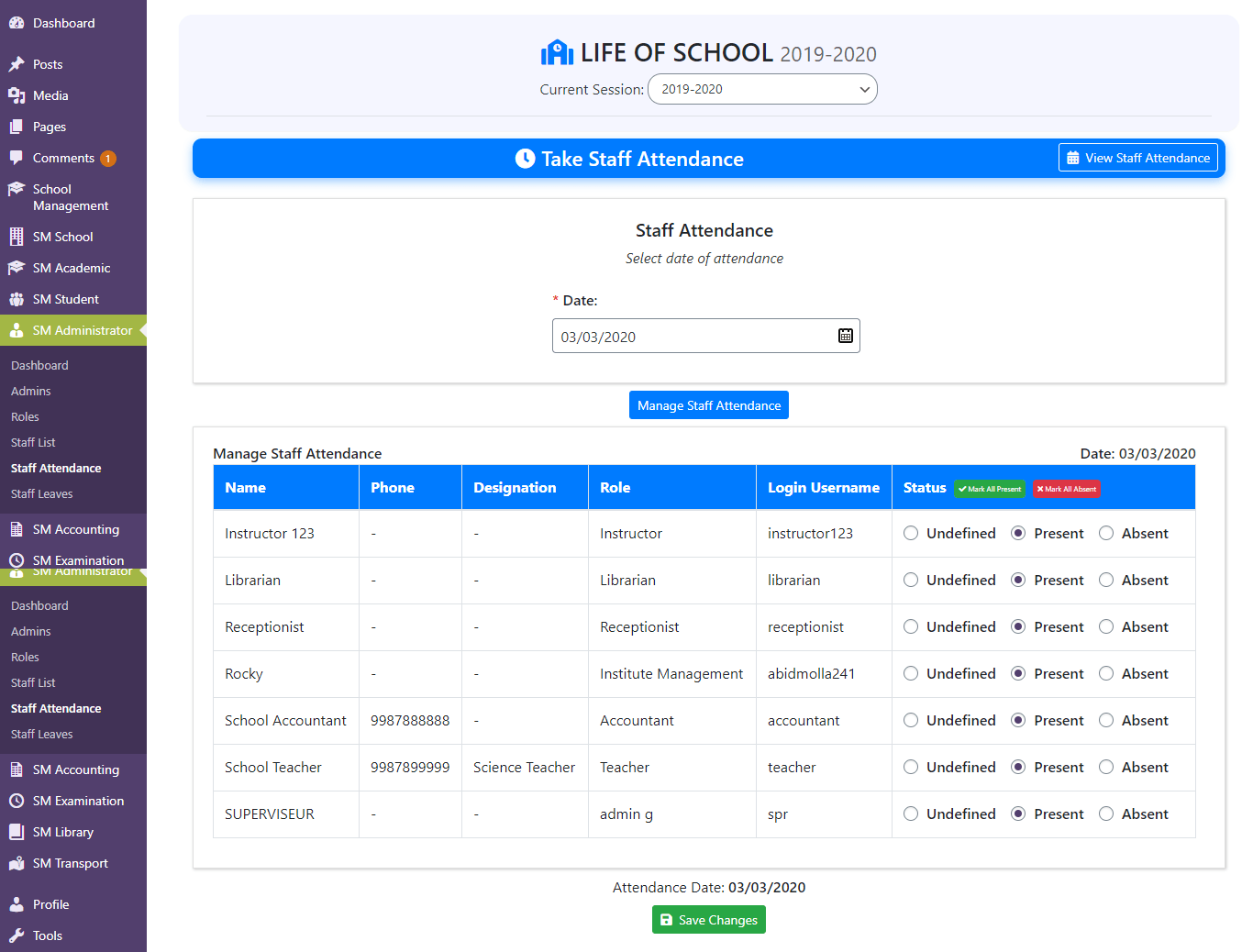Image resolution: width=1253 pixels, height=952 pixels.
Task: Open the Current Session 2019-2020 dropdown
Action: tap(762, 89)
